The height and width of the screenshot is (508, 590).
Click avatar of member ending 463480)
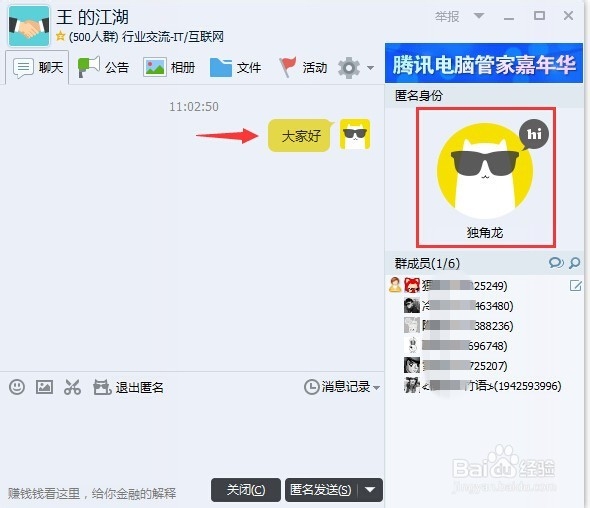tap(412, 305)
